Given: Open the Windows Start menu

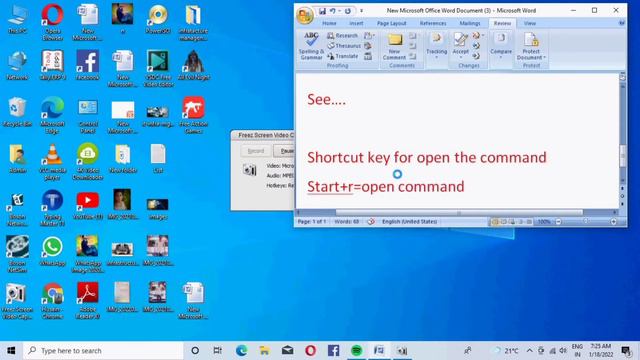Looking at the screenshot, I should [x=11, y=350].
